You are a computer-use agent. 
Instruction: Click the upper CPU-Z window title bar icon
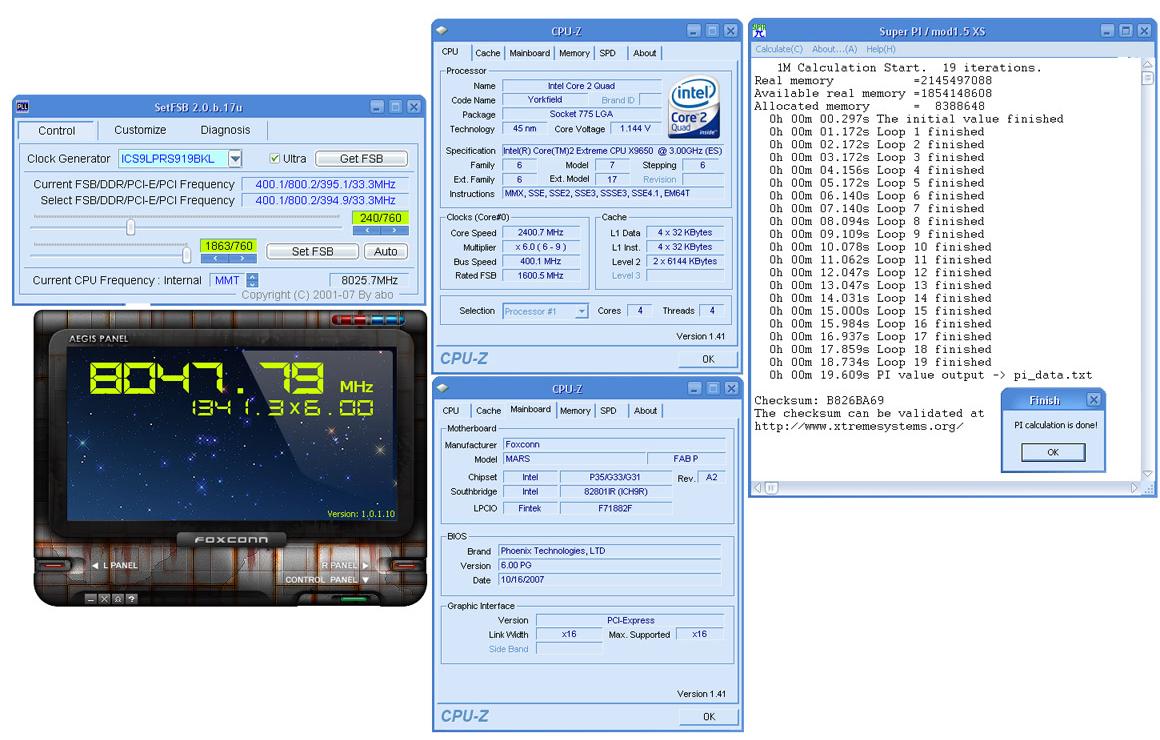[x=442, y=30]
